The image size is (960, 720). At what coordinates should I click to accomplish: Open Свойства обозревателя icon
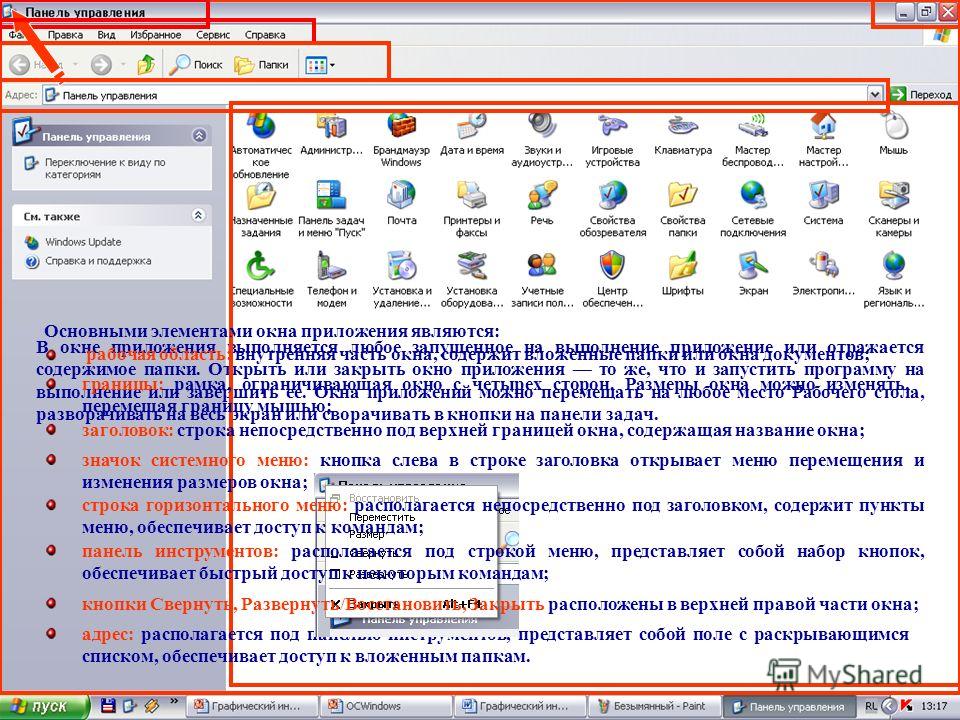(x=612, y=196)
